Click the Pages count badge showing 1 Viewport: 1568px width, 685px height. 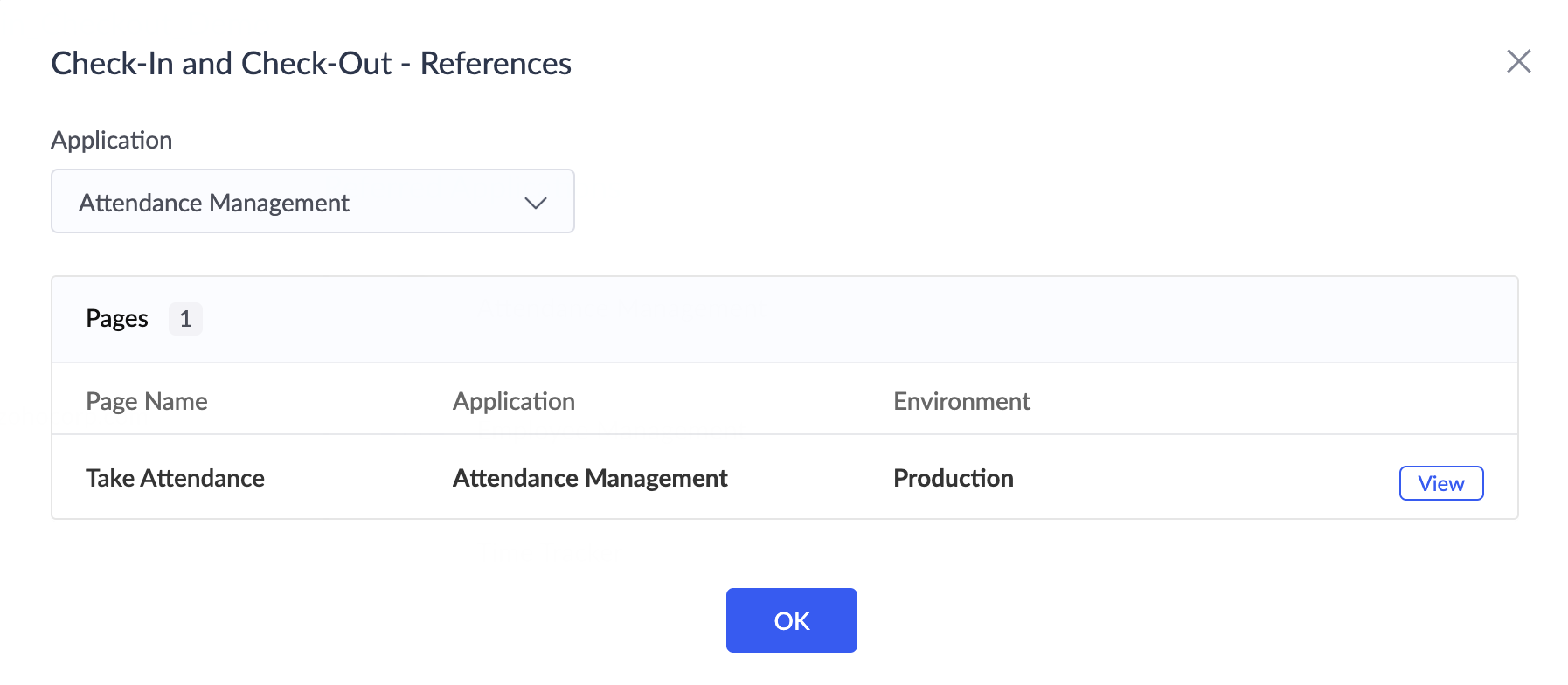185,319
